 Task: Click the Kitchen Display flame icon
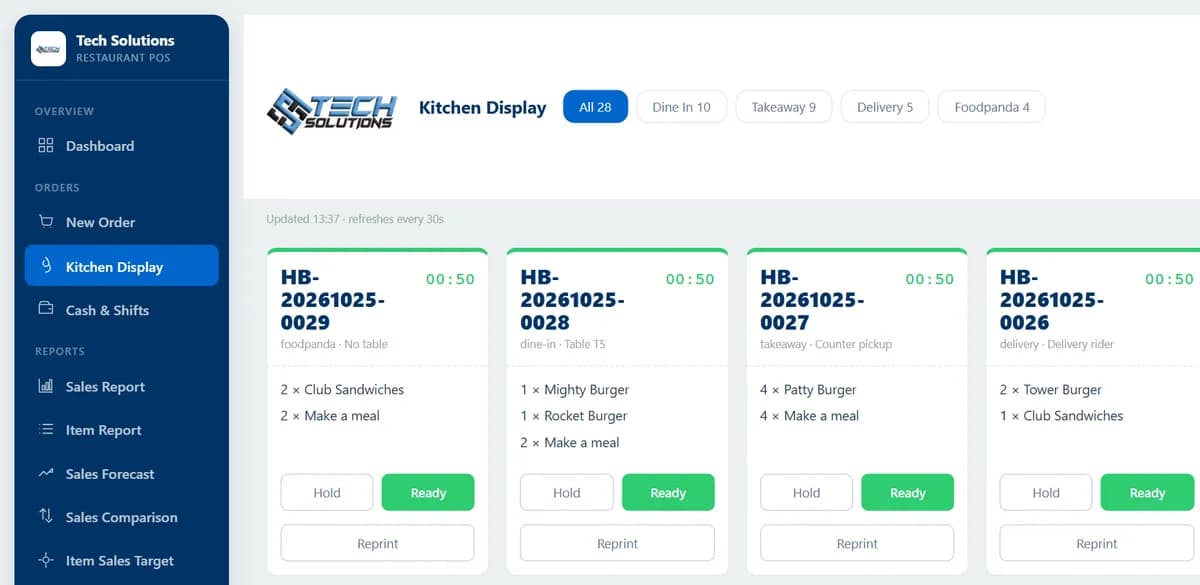tap(46, 266)
